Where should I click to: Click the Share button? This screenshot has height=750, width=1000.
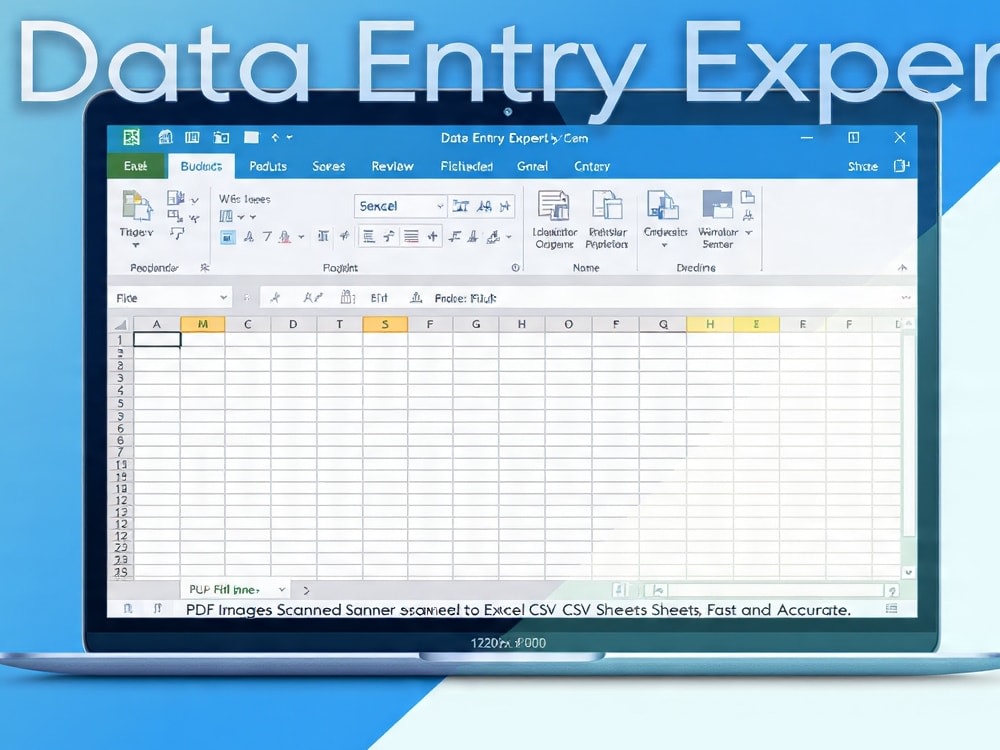(x=862, y=166)
